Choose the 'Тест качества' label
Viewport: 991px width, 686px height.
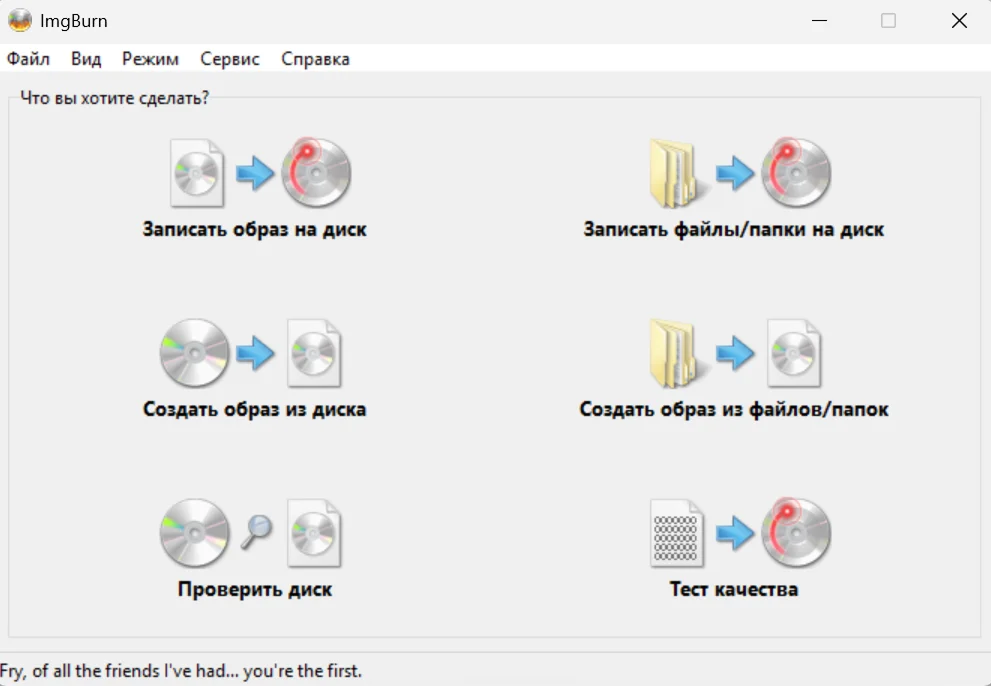tap(734, 589)
